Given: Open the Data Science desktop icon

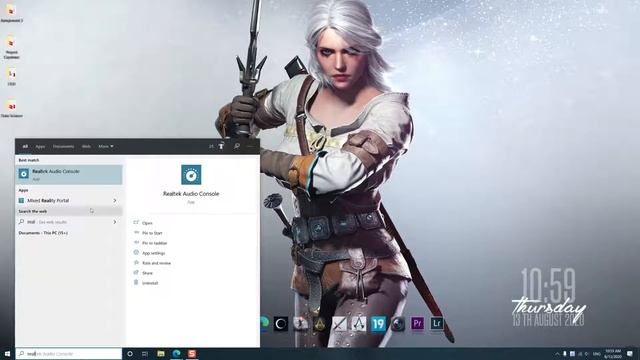Looking at the screenshot, I should pyautogui.click(x=11, y=109).
